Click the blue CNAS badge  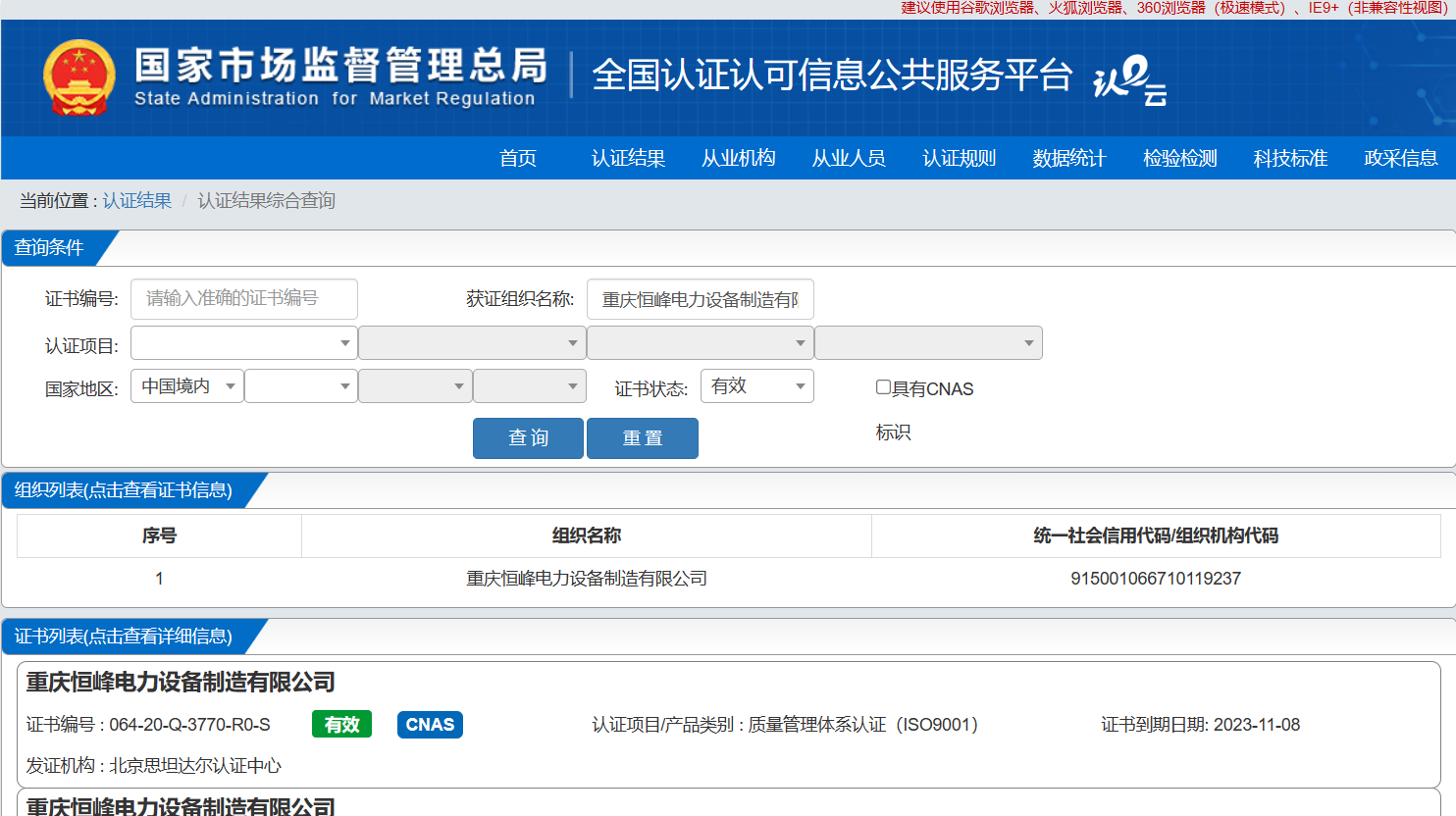point(430,725)
